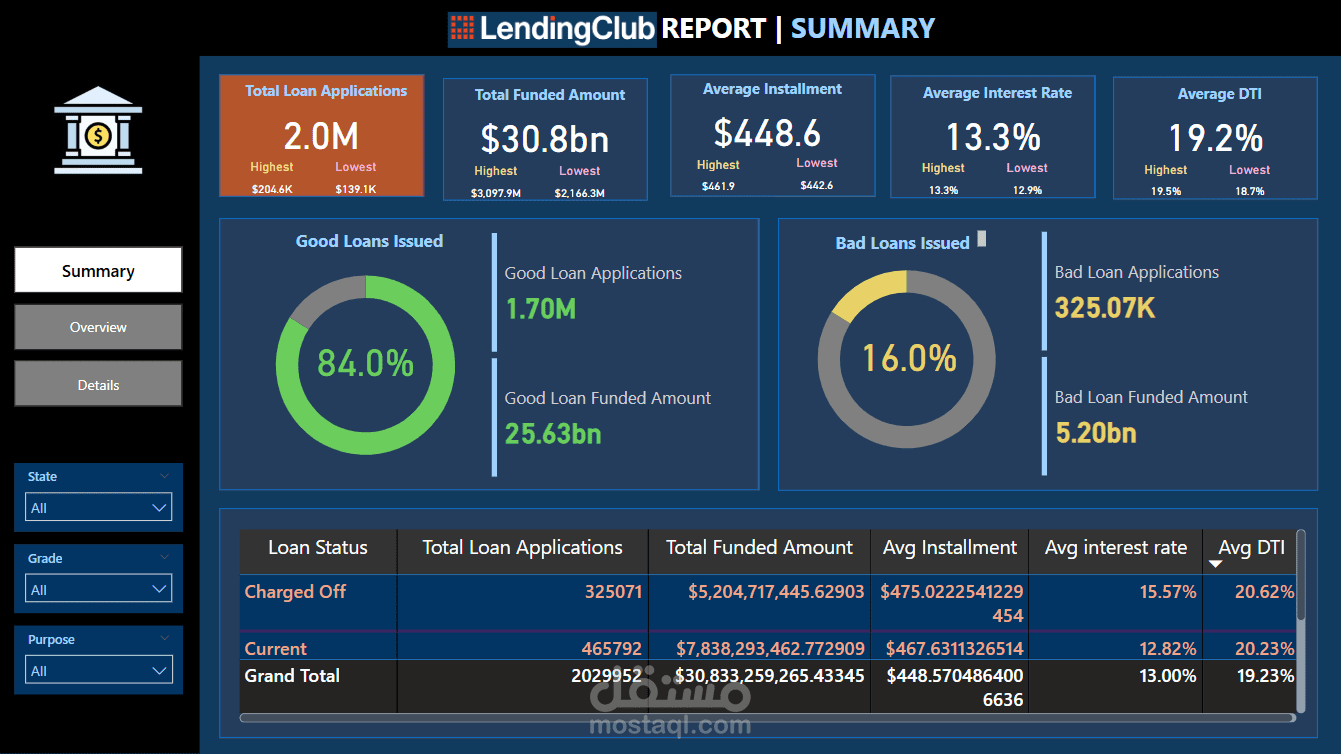Click the table's horizontal scrollbar

pos(768,717)
